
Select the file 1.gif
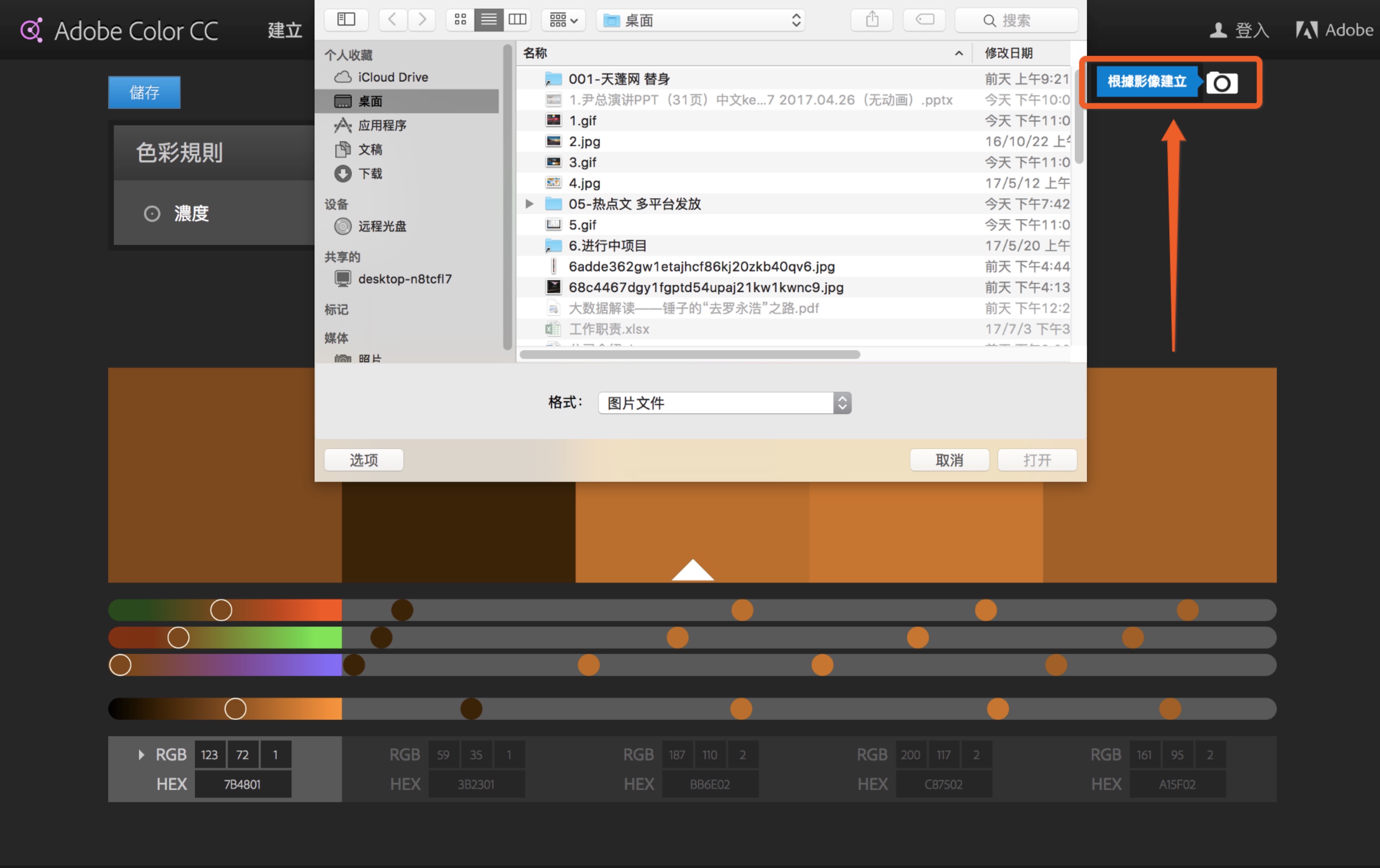(793, 120)
